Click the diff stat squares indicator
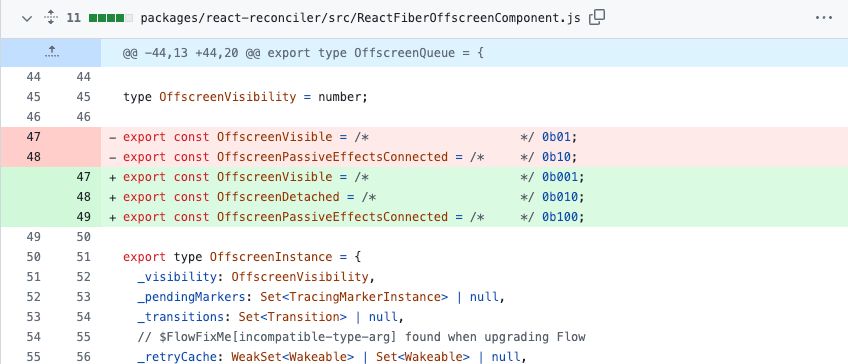 click(111, 18)
